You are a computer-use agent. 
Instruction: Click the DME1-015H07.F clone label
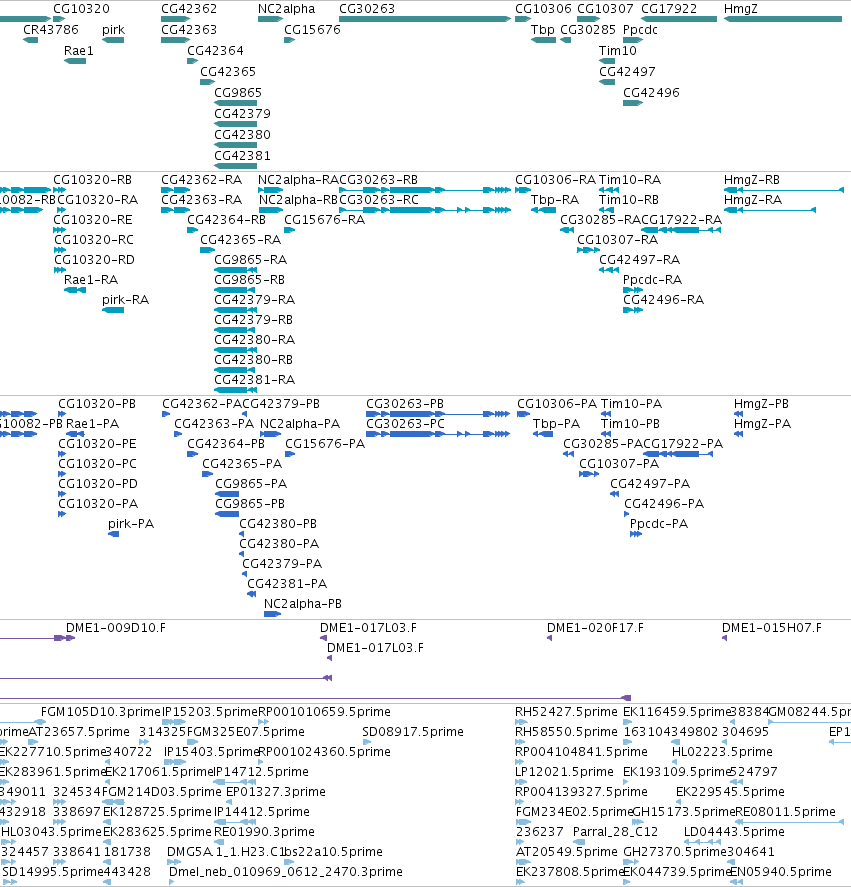tap(772, 627)
